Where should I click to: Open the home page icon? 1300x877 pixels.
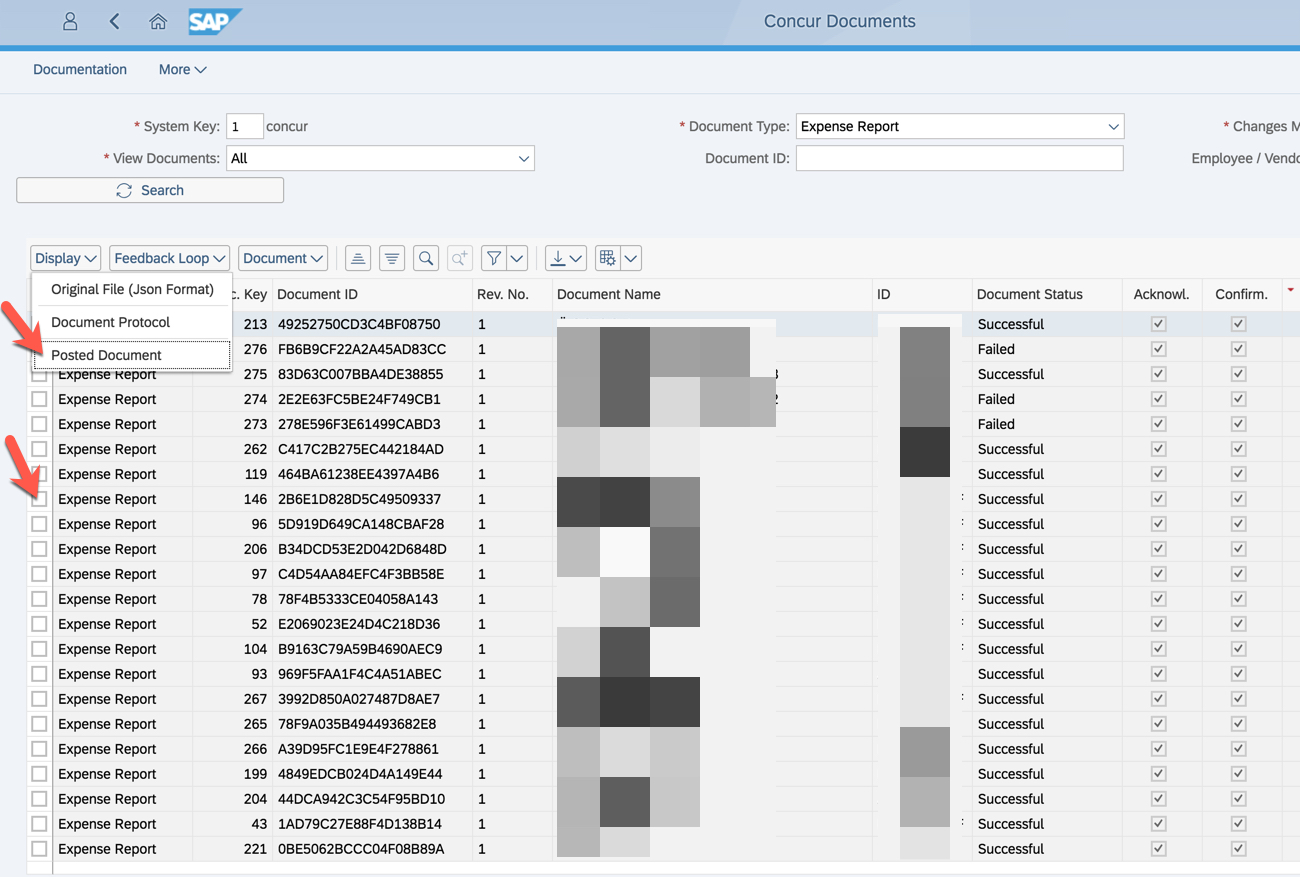click(158, 21)
